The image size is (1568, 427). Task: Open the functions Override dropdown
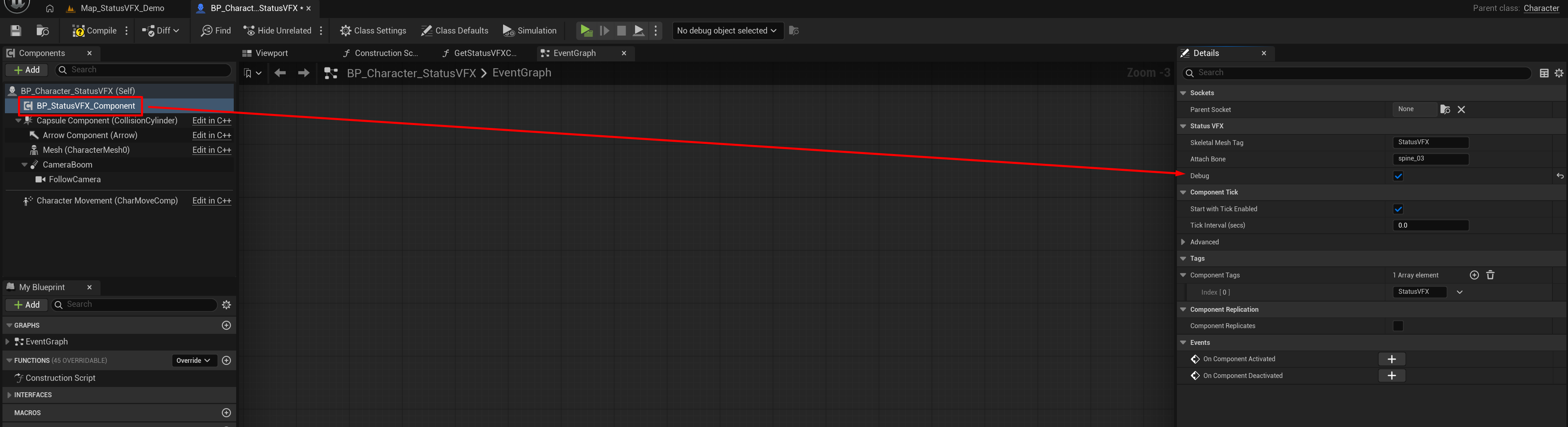pos(193,361)
